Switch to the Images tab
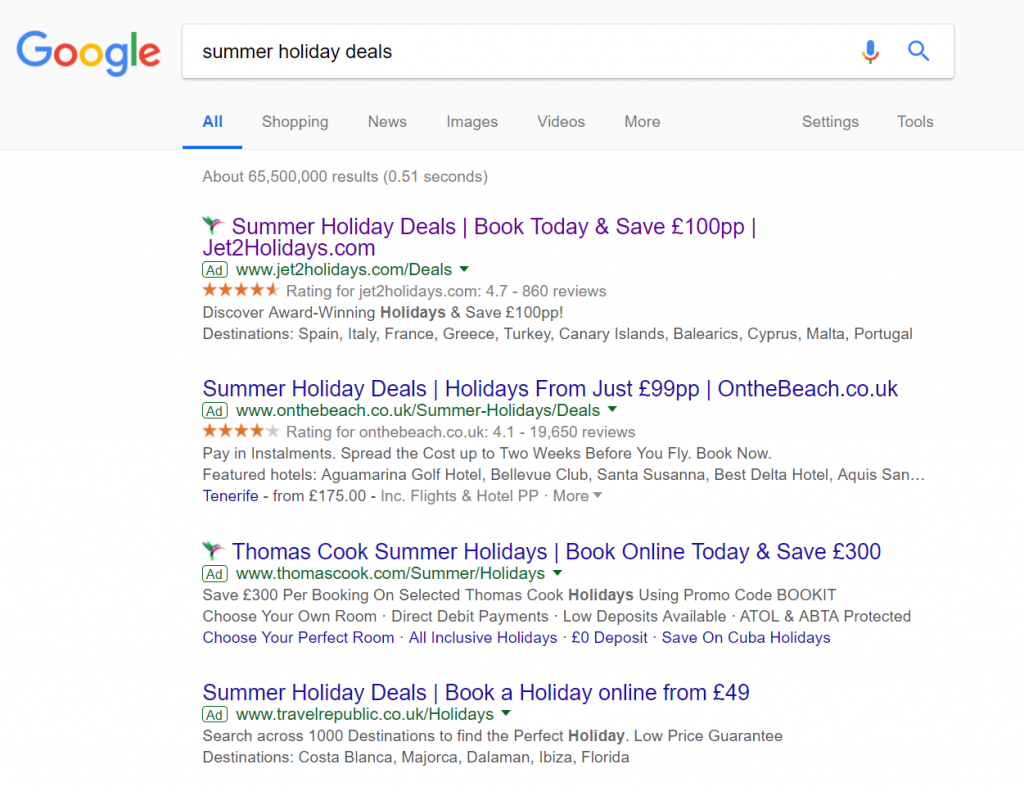This screenshot has height=787, width=1024. point(472,121)
